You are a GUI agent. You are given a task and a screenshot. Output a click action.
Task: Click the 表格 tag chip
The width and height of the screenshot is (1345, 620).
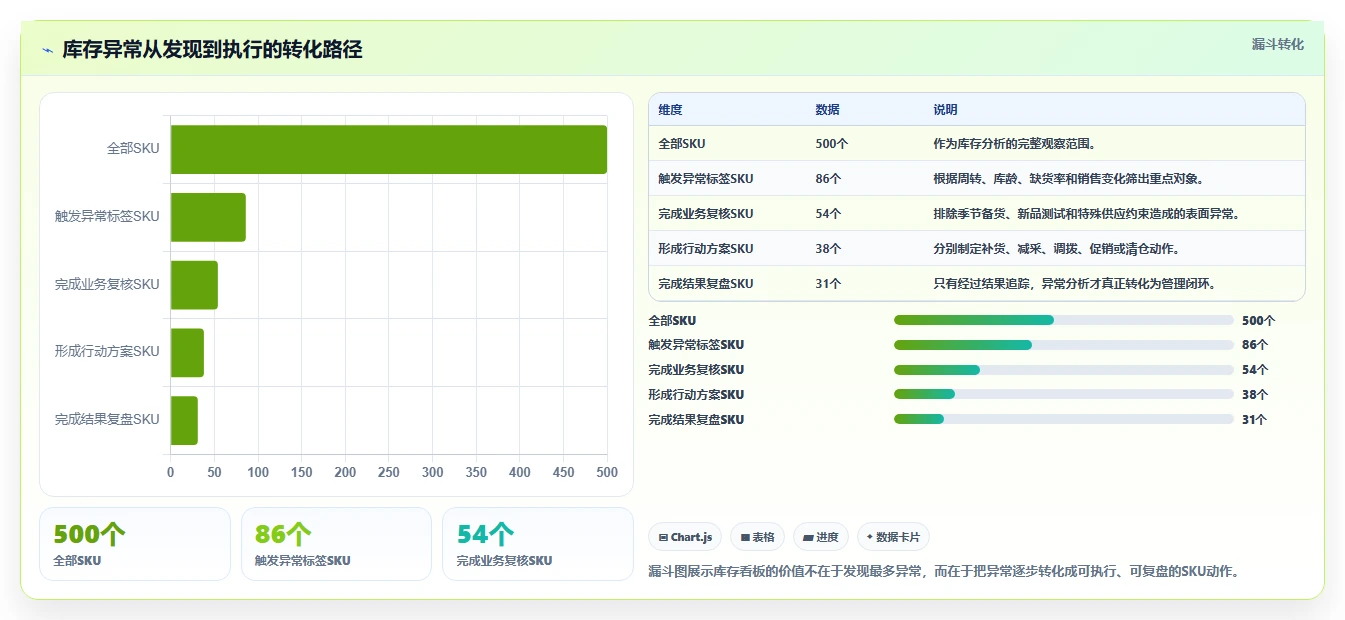(758, 537)
